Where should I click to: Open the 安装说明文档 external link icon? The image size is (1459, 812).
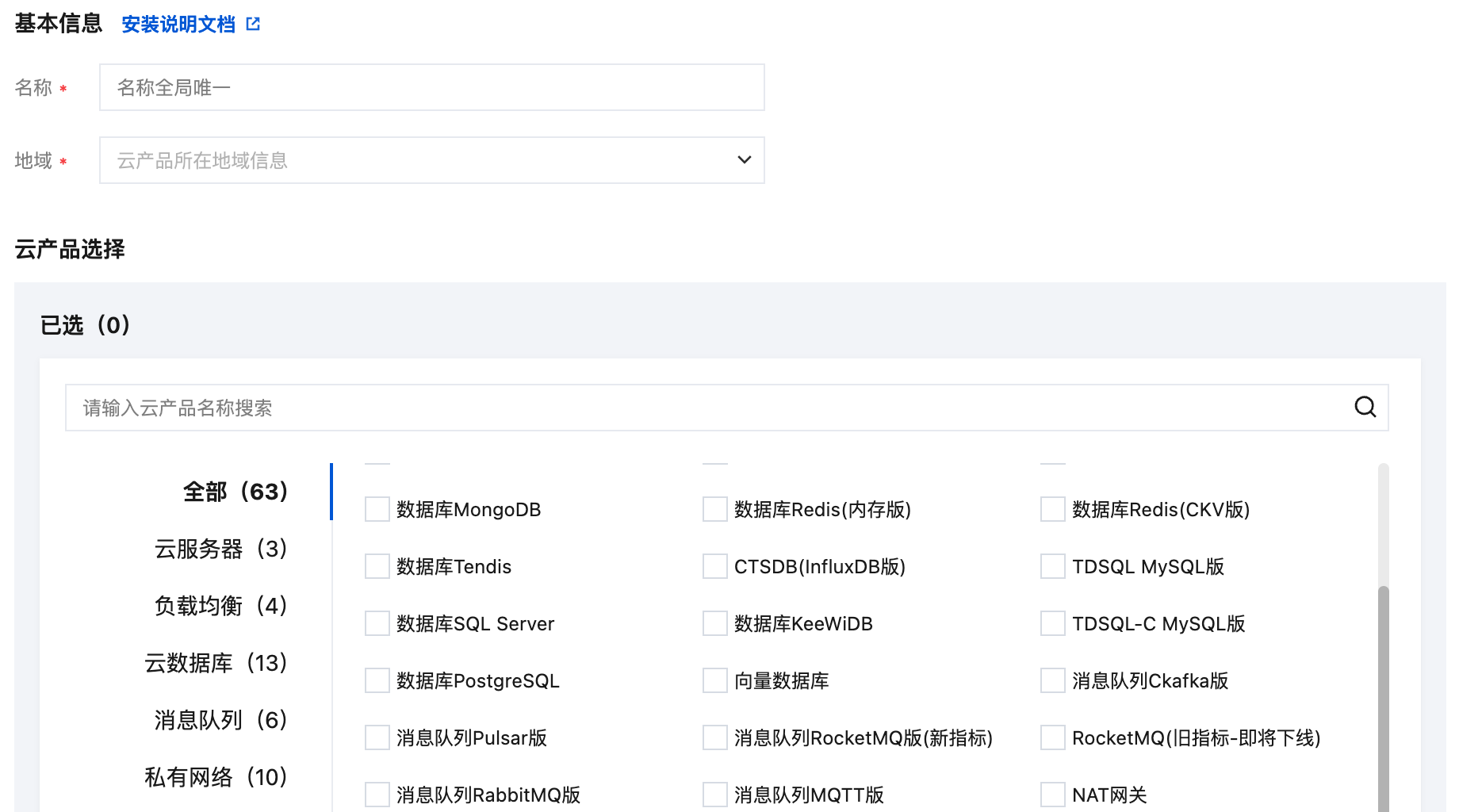click(253, 24)
